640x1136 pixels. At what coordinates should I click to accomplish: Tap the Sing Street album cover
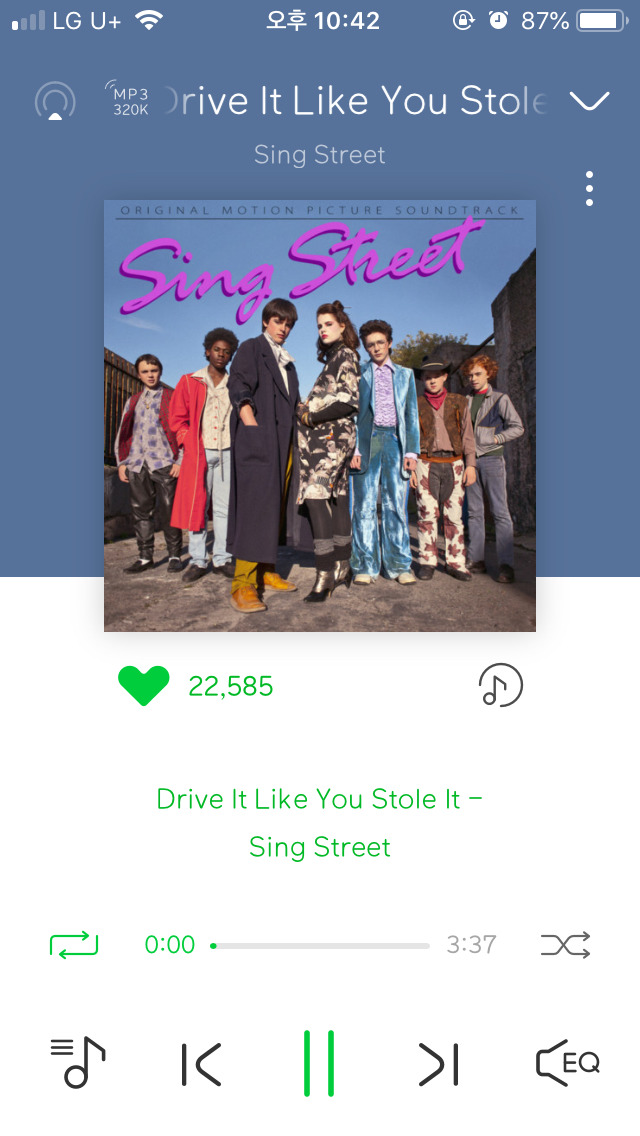pos(320,416)
